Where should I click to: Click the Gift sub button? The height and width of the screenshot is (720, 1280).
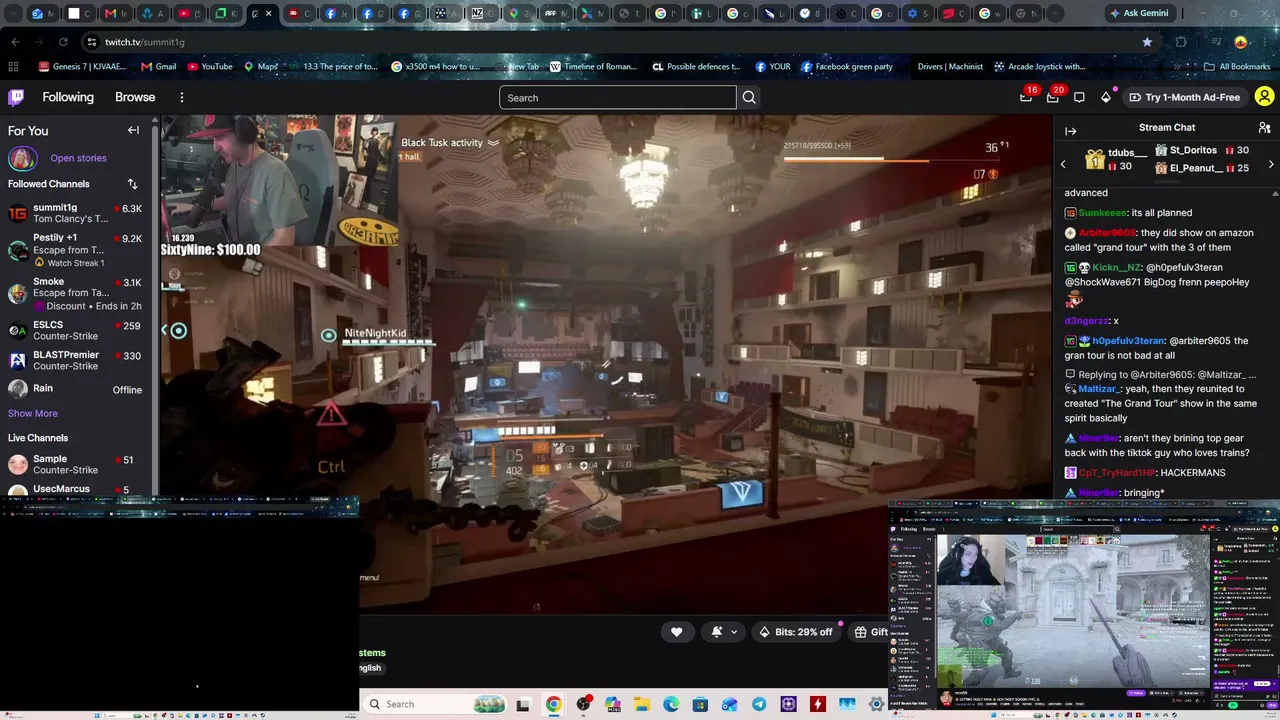pyautogui.click(x=870, y=632)
